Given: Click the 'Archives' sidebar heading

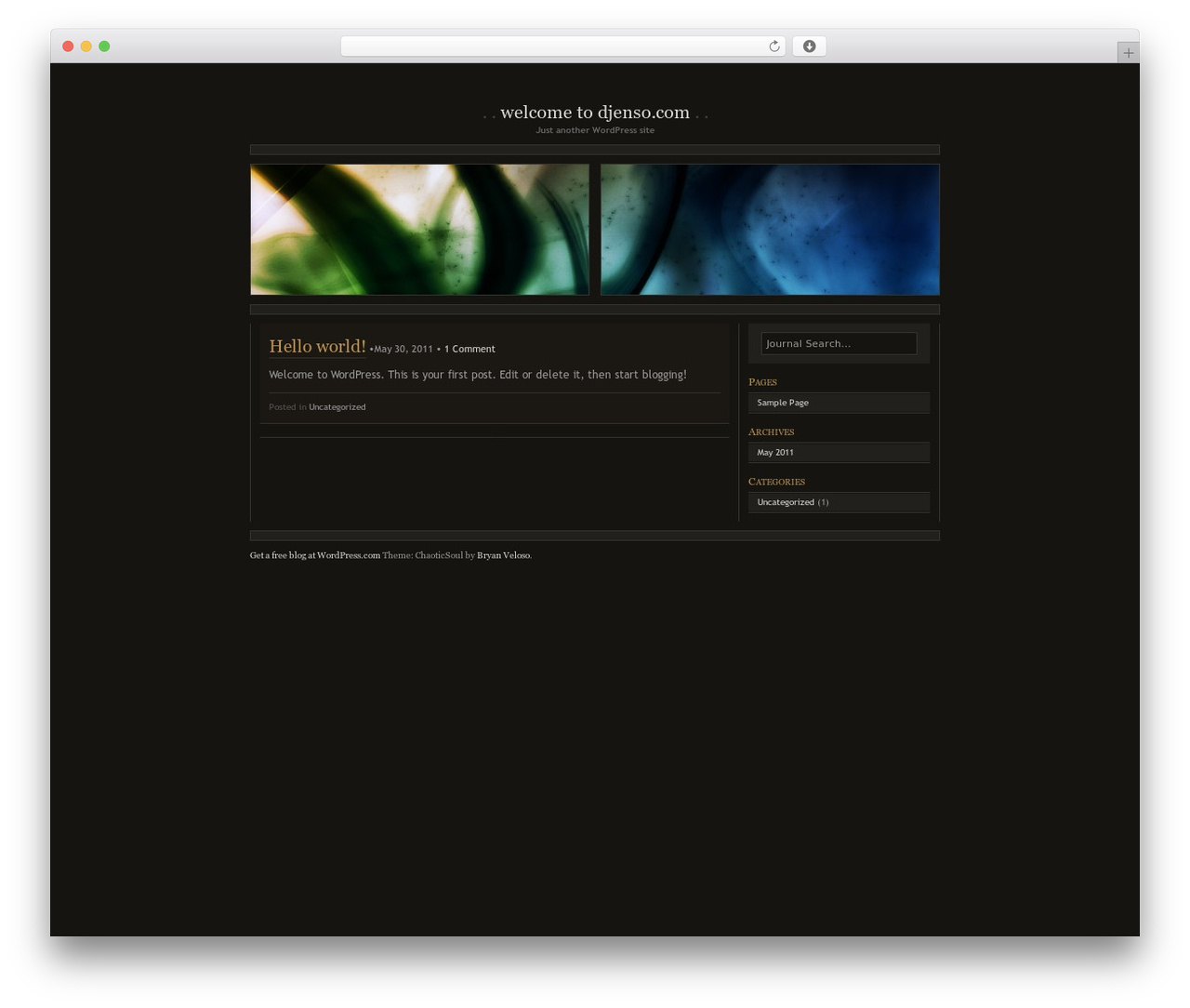Looking at the screenshot, I should 771,431.
